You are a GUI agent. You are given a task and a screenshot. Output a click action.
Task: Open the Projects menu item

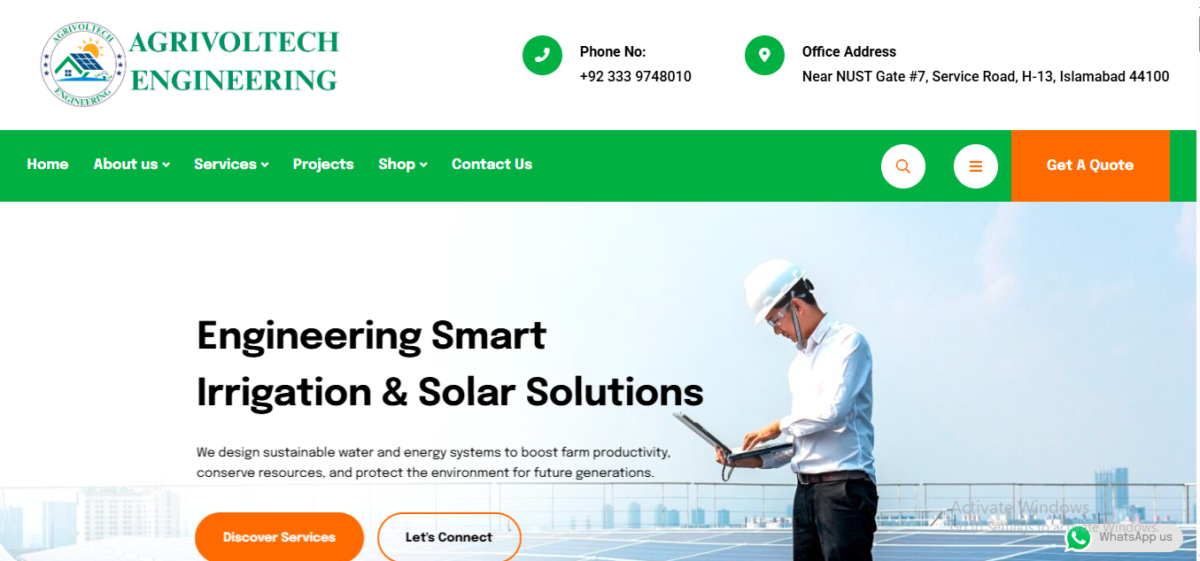click(x=323, y=164)
